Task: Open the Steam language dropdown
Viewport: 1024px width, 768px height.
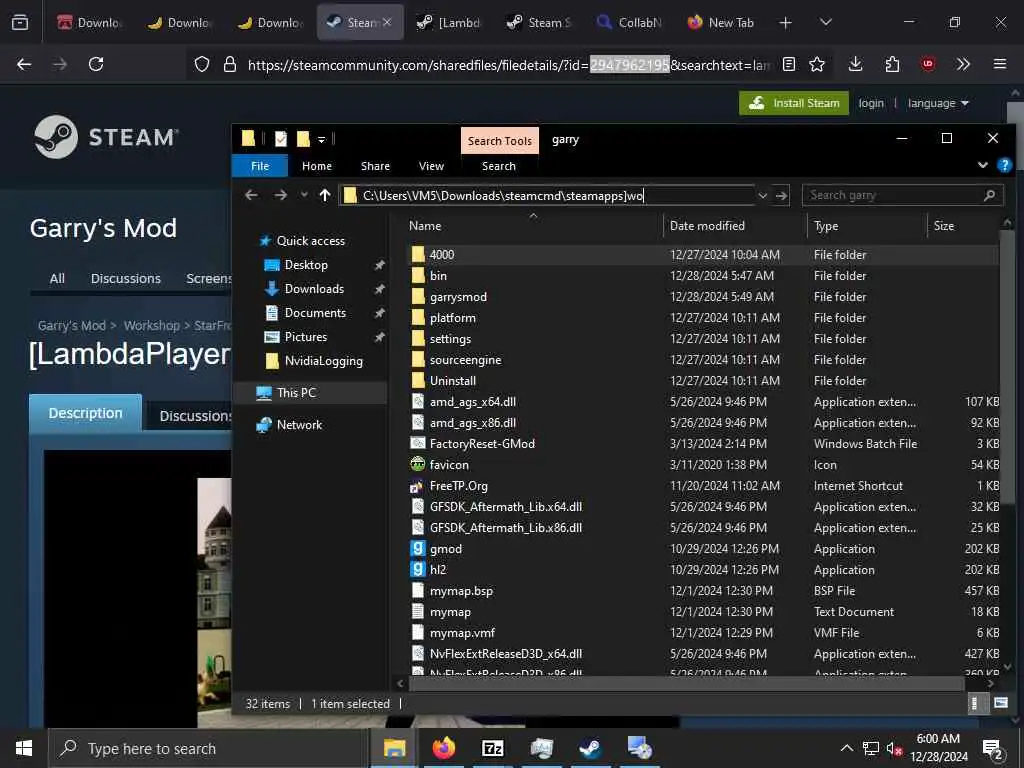Action: click(x=938, y=103)
